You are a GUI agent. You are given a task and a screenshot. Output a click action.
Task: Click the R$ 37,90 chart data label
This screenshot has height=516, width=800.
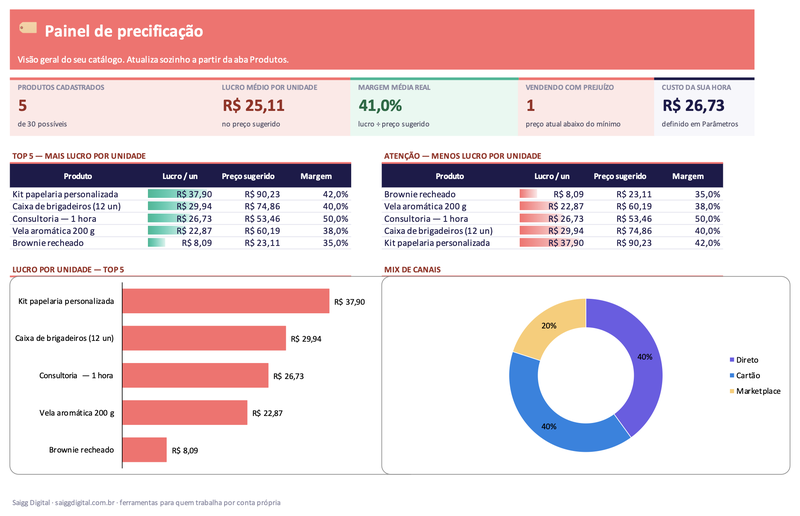pos(349,302)
